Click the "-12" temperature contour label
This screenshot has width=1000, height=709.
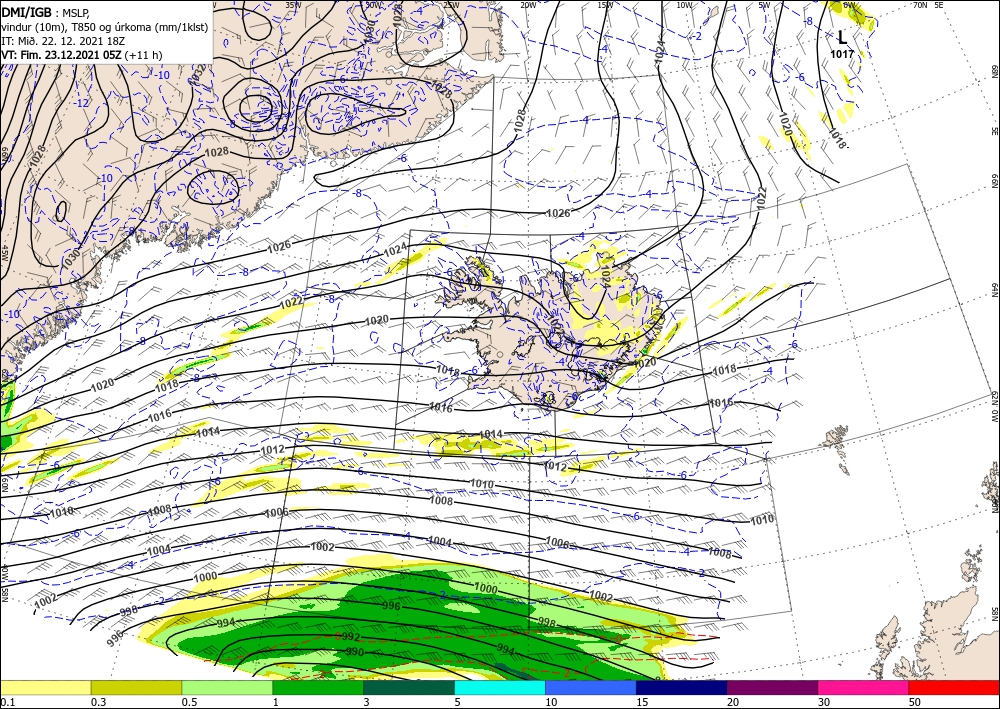click(x=81, y=103)
